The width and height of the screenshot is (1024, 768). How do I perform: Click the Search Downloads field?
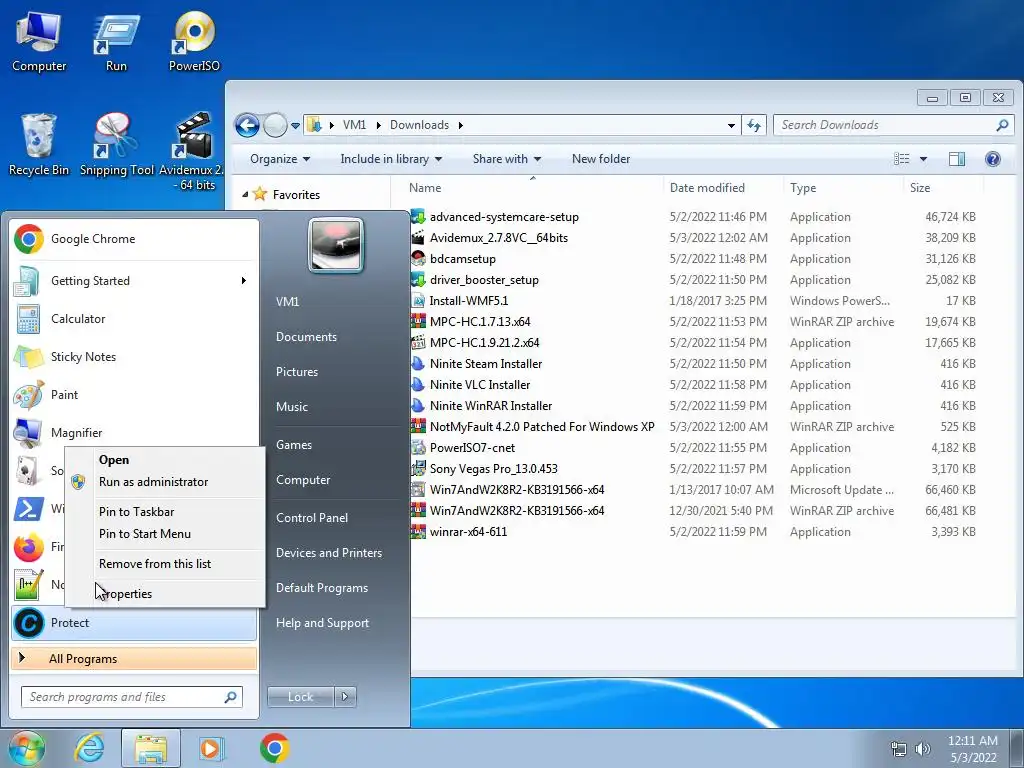pos(894,125)
